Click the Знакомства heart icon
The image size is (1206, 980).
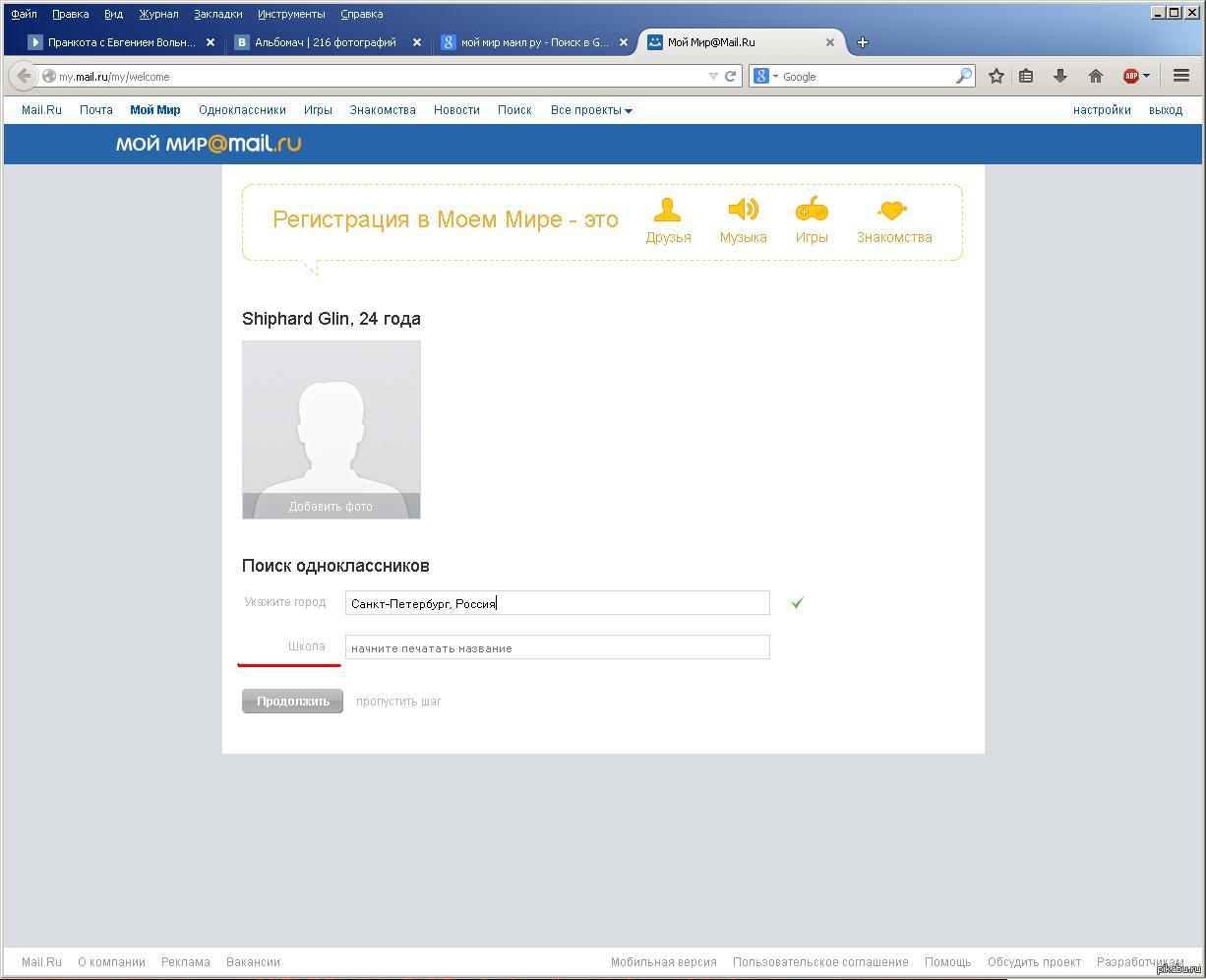(x=892, y=210)
